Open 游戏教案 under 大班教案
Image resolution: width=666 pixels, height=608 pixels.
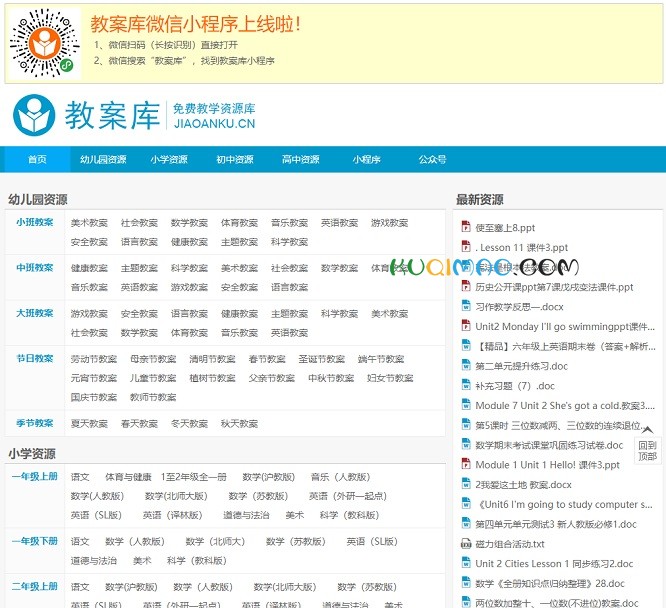coord(89,314)
